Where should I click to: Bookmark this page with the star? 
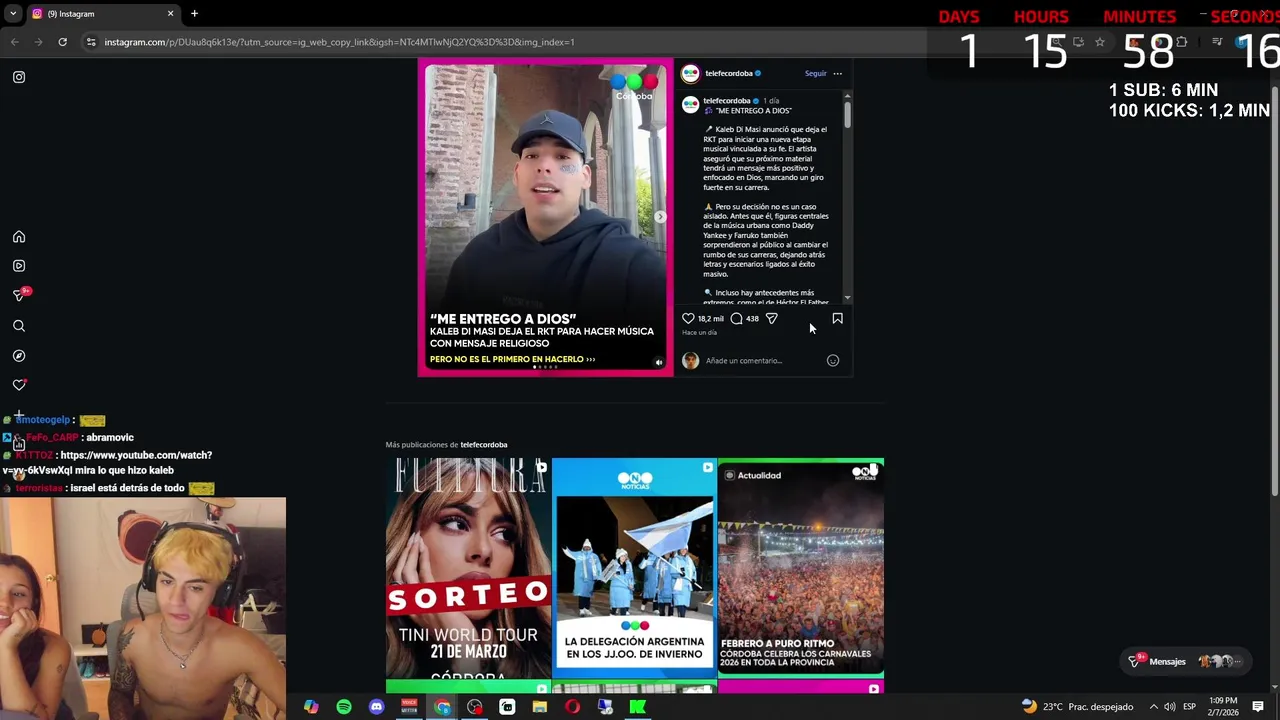(x=1100, y=42)
